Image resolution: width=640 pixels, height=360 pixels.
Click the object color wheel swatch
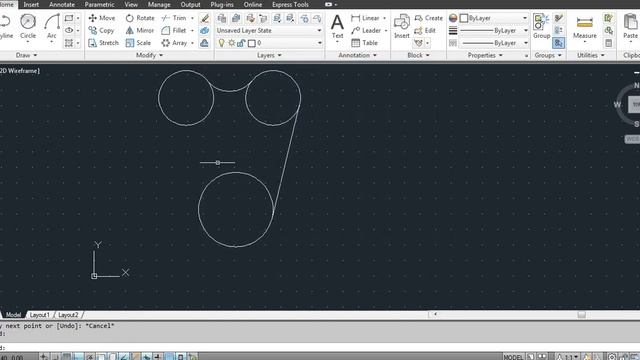click(453, 18)
